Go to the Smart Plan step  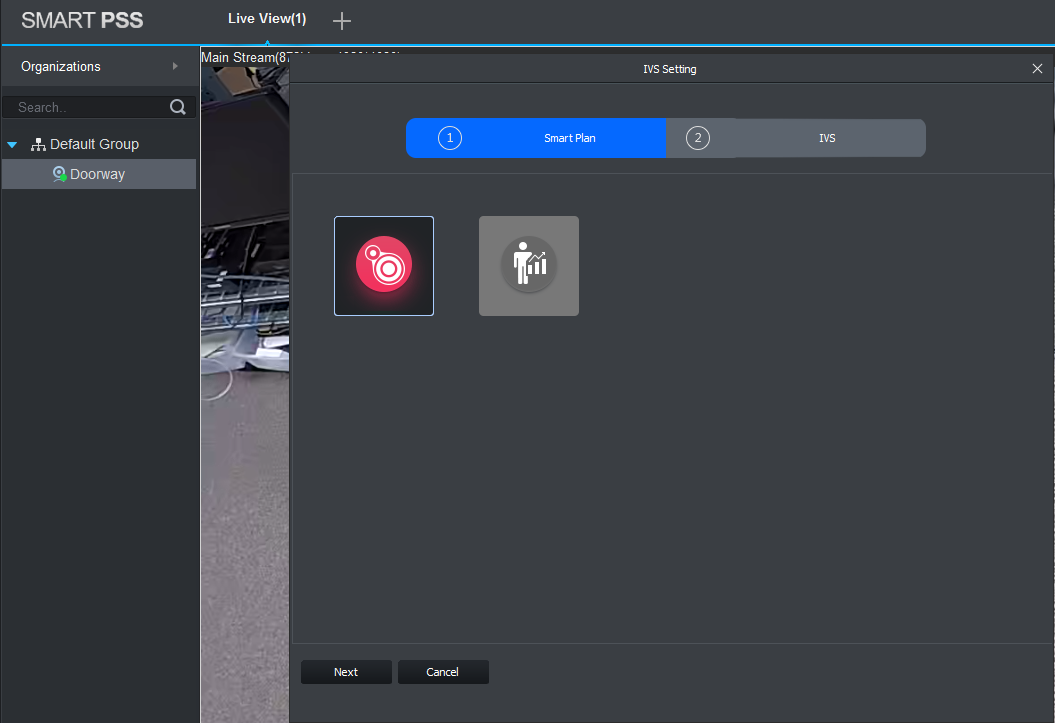(x=569, y=138)
